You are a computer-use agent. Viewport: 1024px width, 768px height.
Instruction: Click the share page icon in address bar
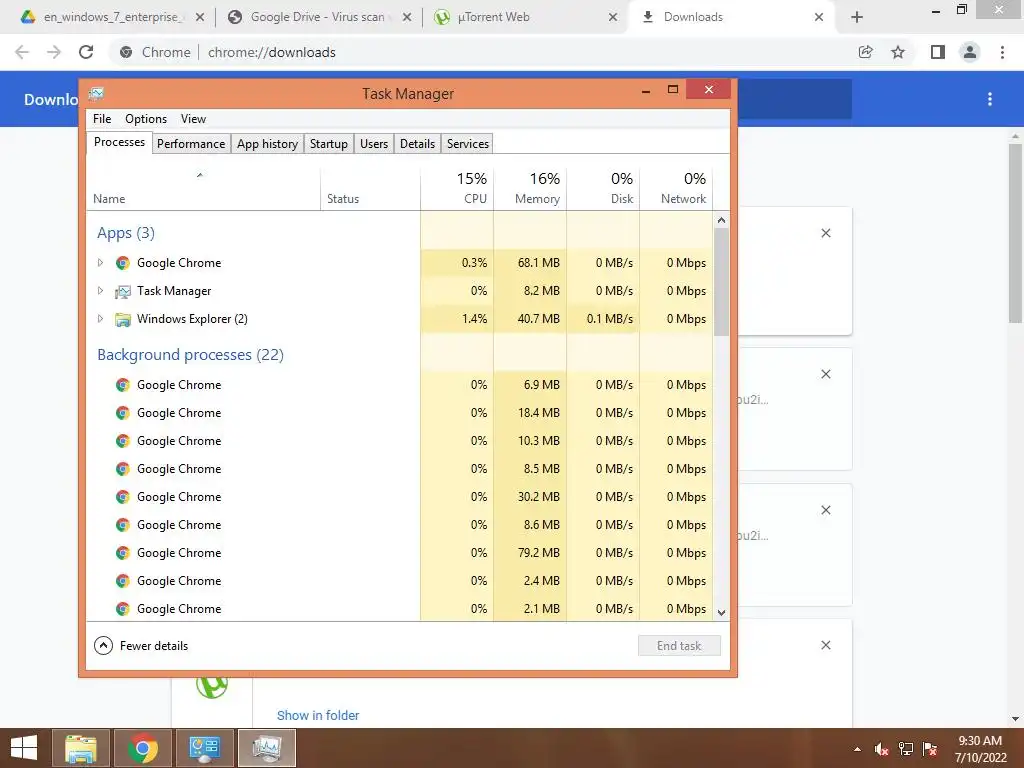865,52
